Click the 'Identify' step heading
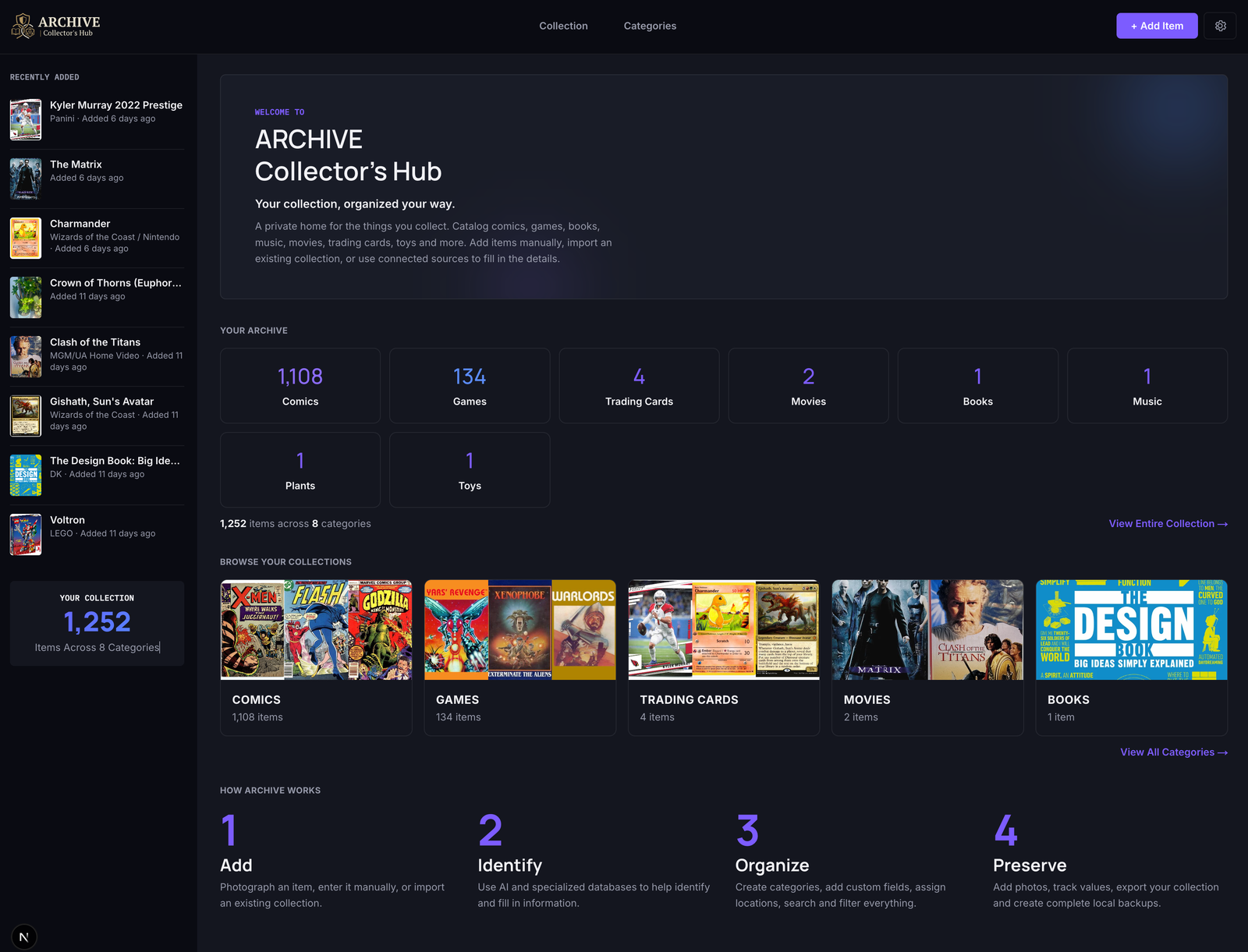Image resolution: width=1248 pixels, height=952 pixels. tap(509, 865)
